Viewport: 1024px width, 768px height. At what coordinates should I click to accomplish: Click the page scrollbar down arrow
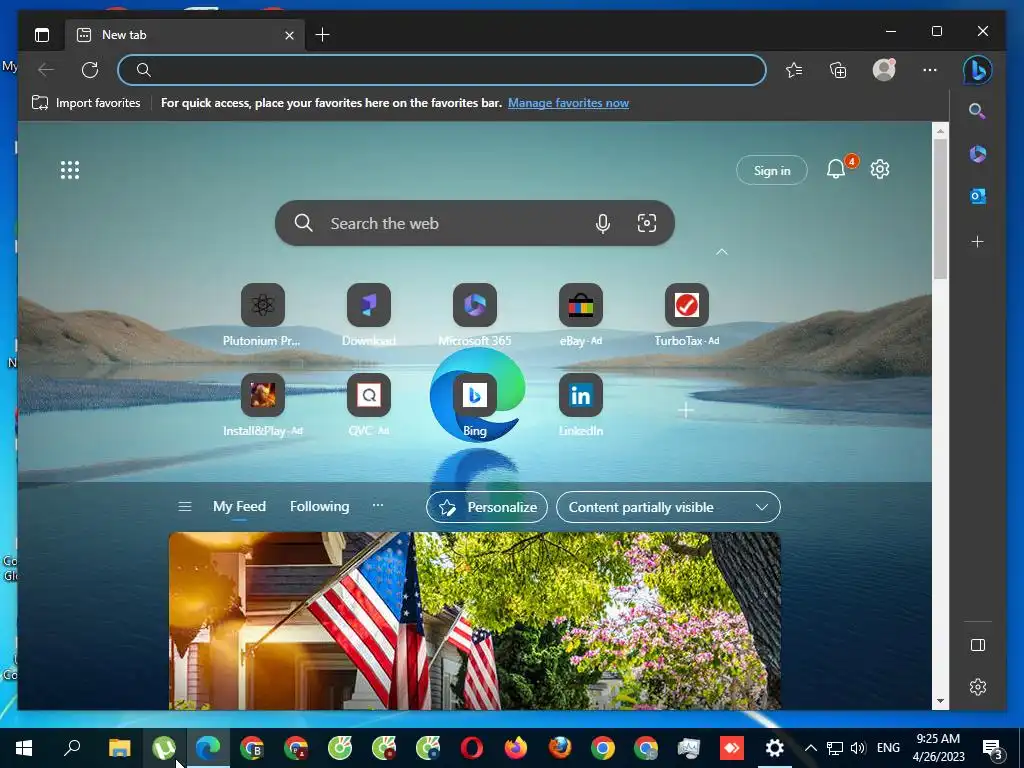(940, 701)
